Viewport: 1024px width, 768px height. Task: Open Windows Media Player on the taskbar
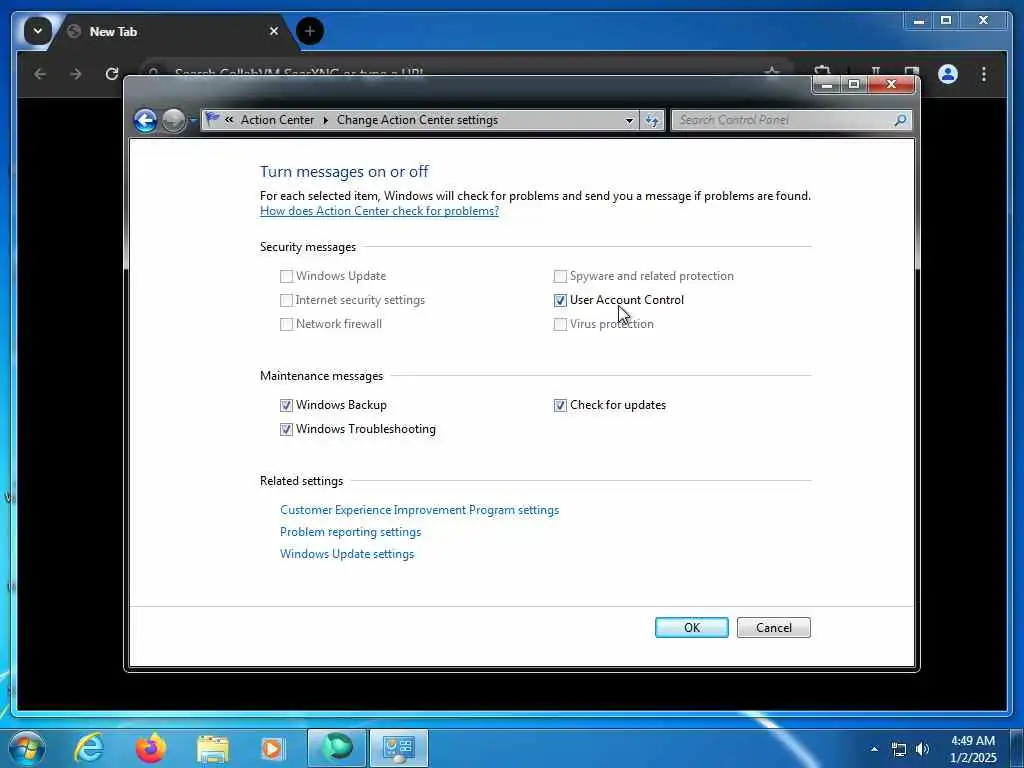tap(272, 749)
